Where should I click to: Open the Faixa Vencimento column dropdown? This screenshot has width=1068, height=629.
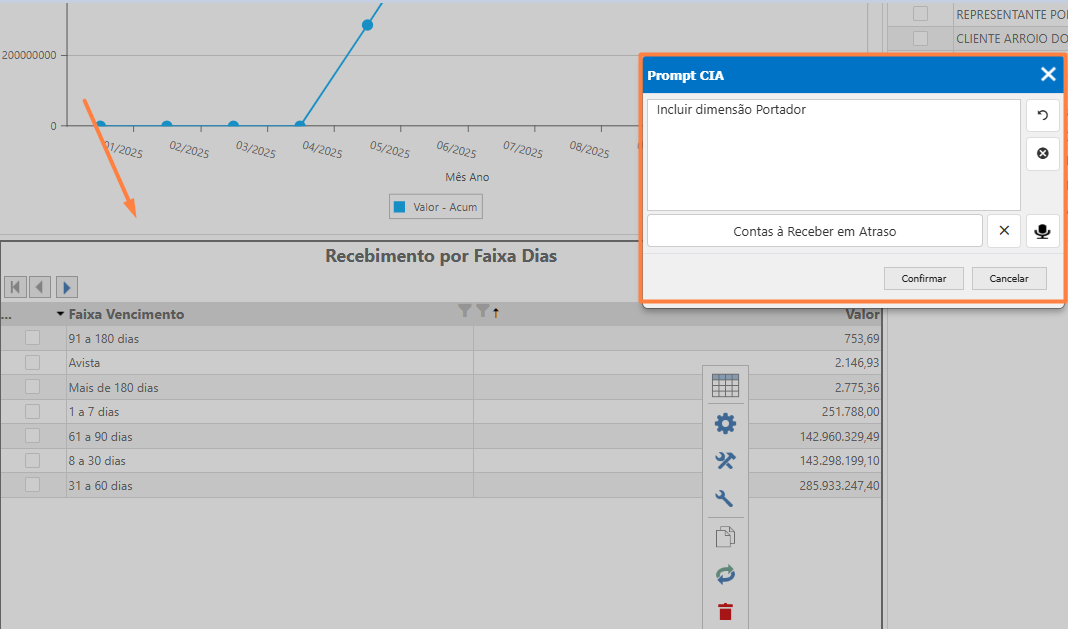(x=60, y=314)
